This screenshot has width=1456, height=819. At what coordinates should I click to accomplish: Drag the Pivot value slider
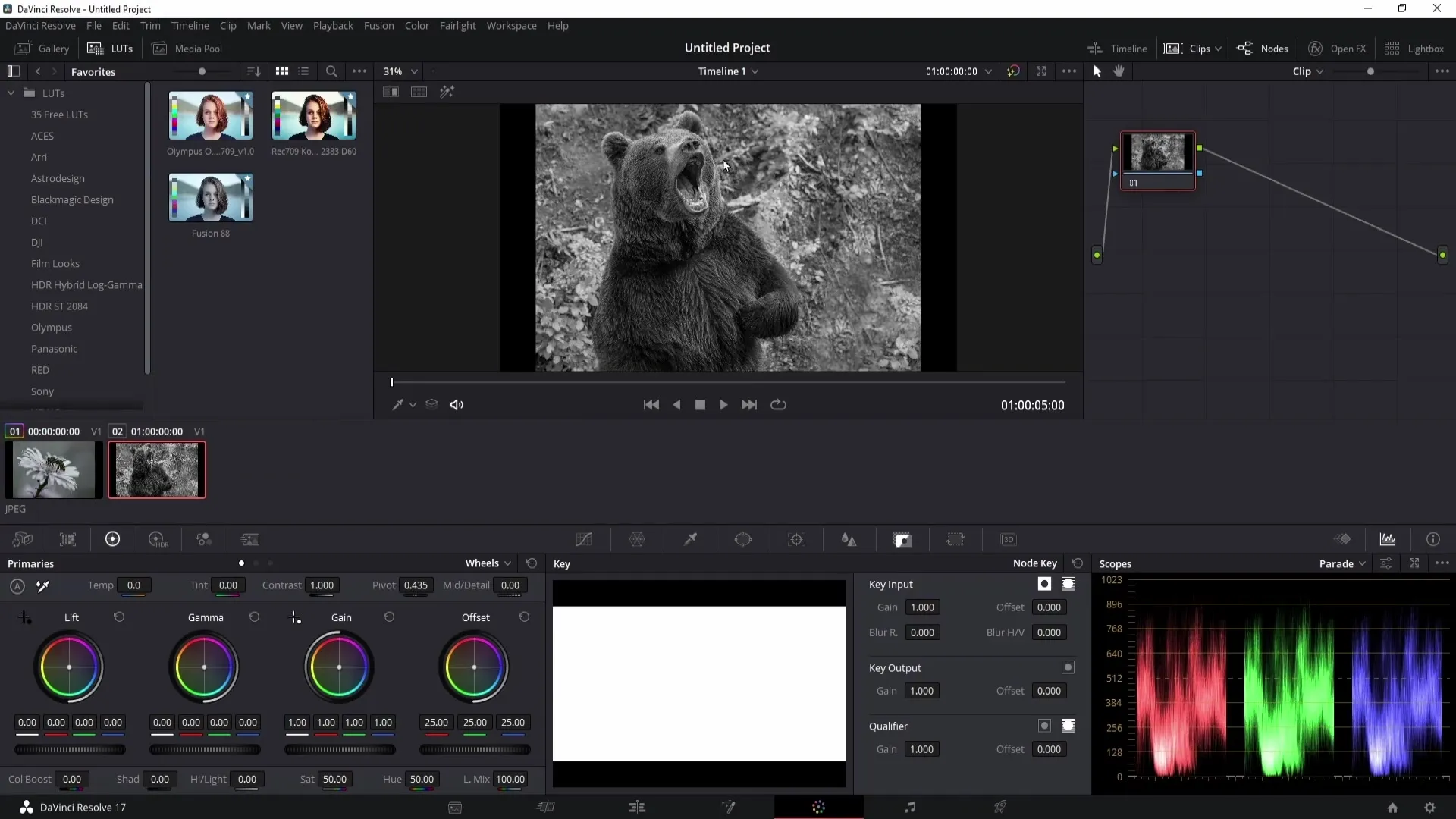pyautogui.click(x=416, y=585)
